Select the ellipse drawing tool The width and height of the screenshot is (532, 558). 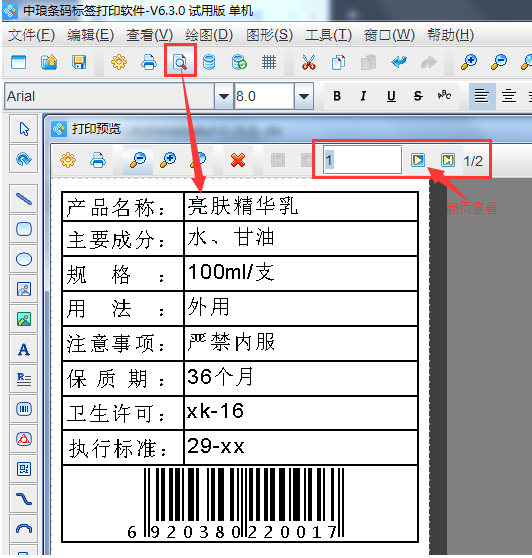tap(24, 259)
